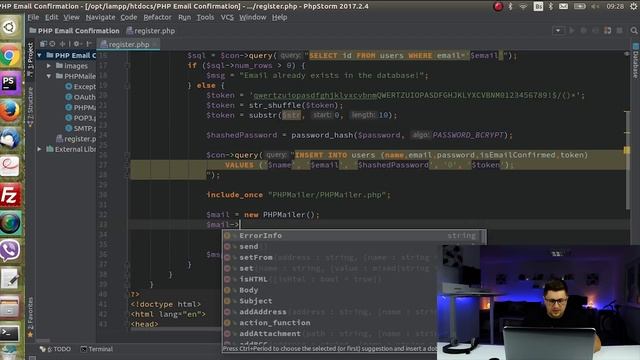
Task: Open the battery status indicator
Action: click(580, 7)
